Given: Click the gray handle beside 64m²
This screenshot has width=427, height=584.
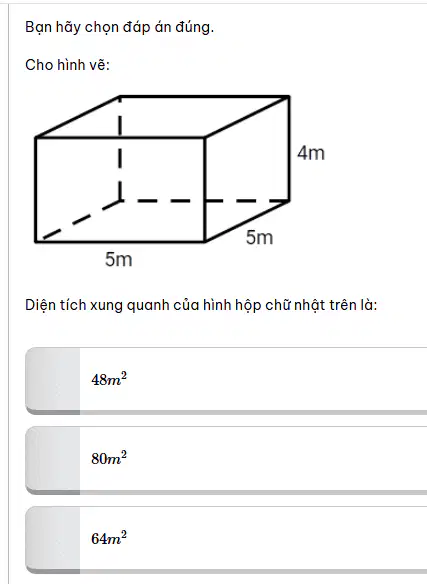Looking at the screenshot, I should (x=53, y=540).
